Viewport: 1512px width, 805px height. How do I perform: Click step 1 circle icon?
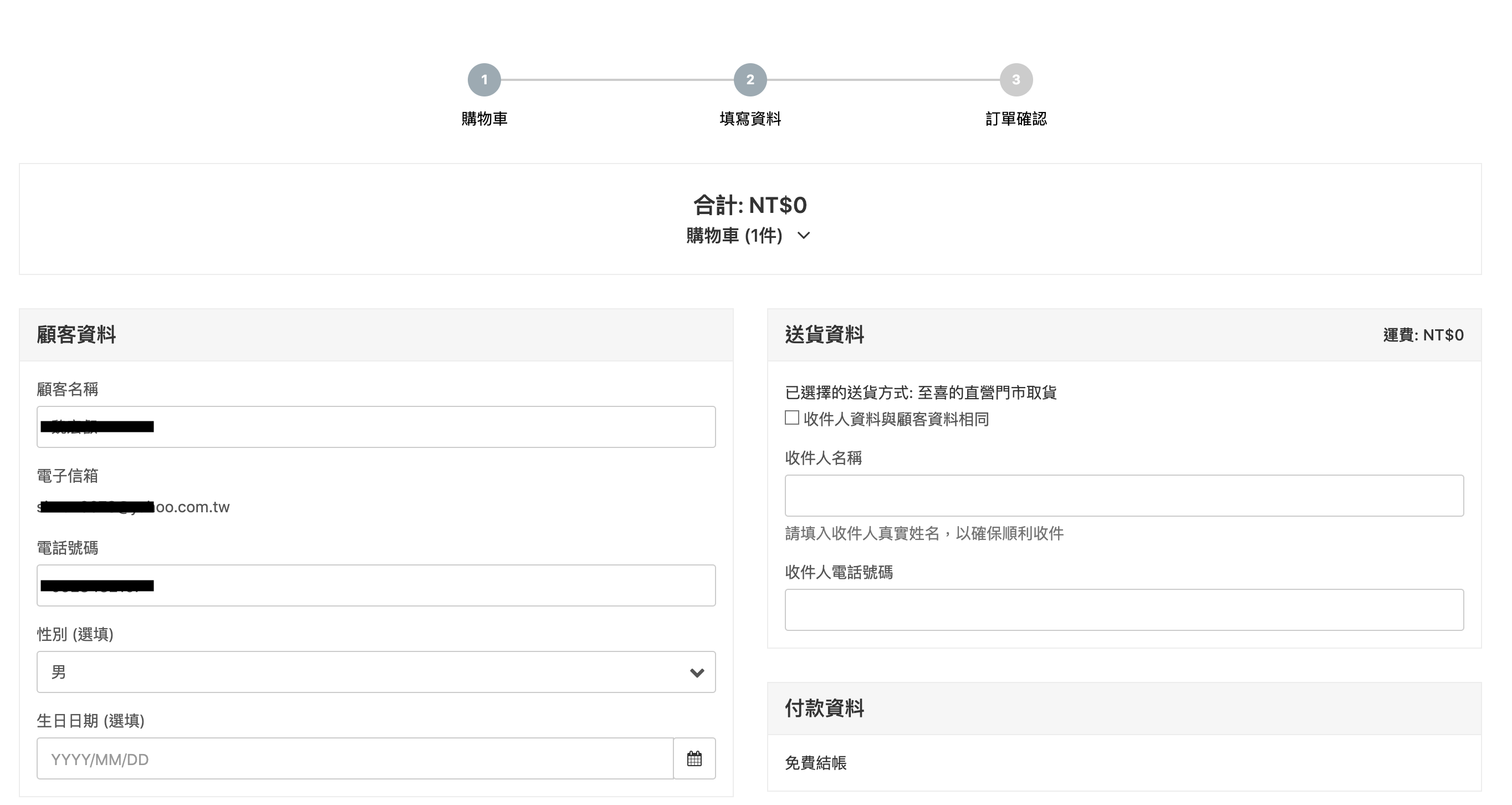[484, 80]
